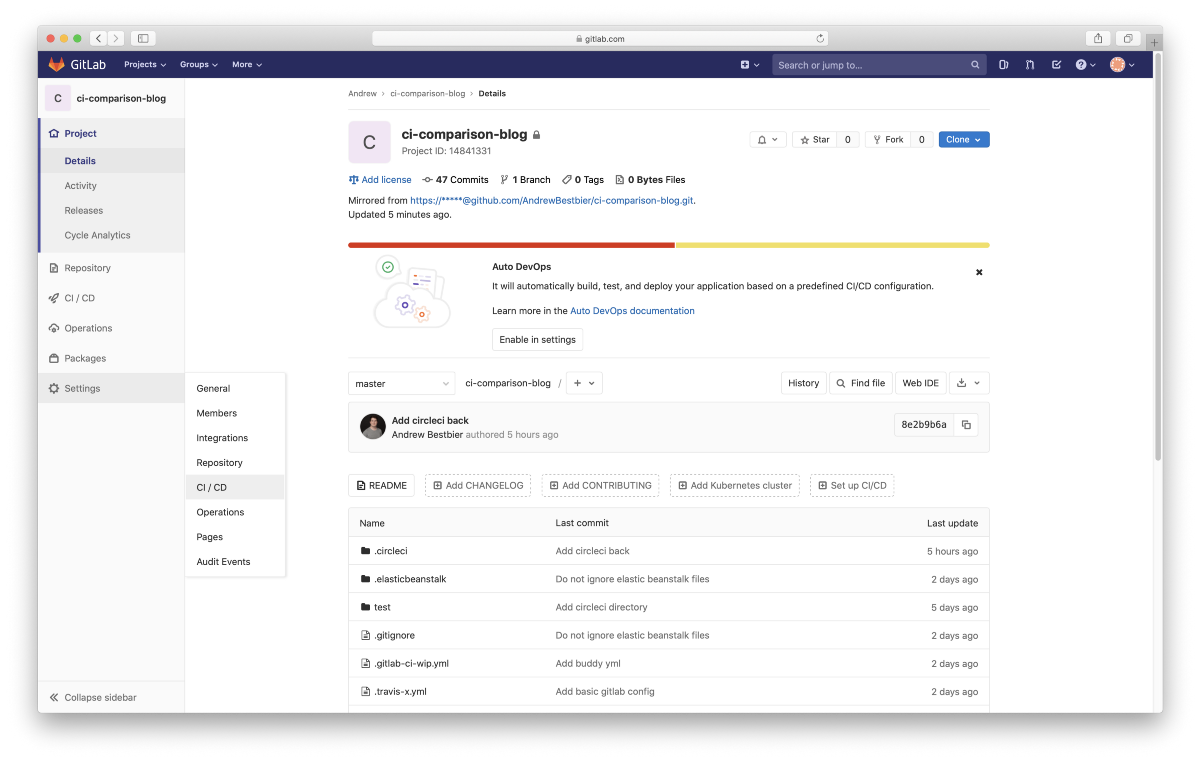This screenshot has height=762, width=1200.
Task: Open the master branch selector
Action: click(x=402, y=383)
